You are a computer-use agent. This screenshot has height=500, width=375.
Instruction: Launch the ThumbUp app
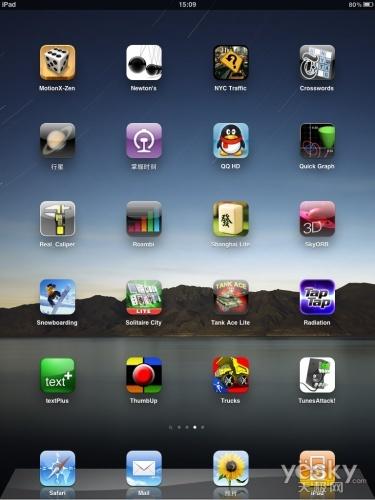(144, 375)
